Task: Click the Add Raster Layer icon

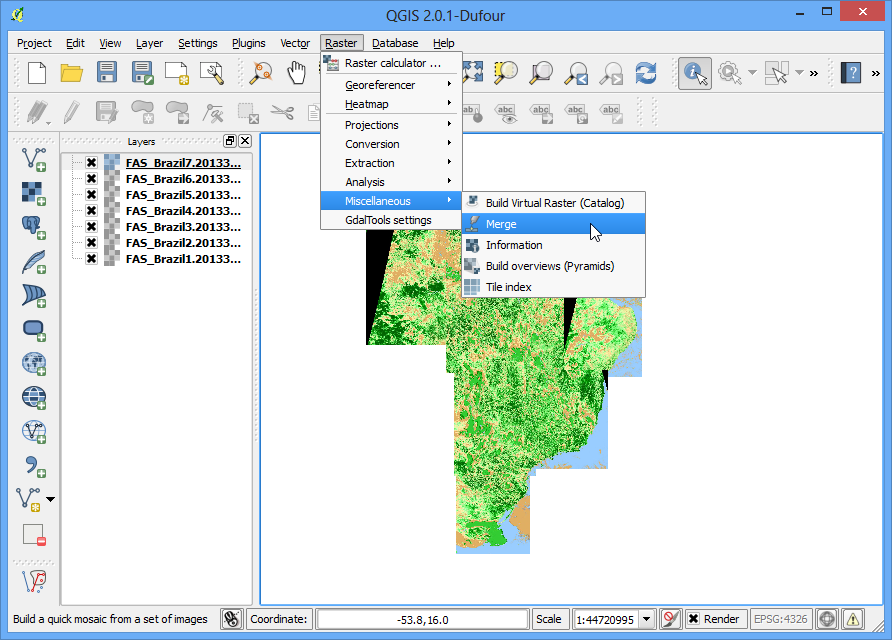Action: pos(34,193)
